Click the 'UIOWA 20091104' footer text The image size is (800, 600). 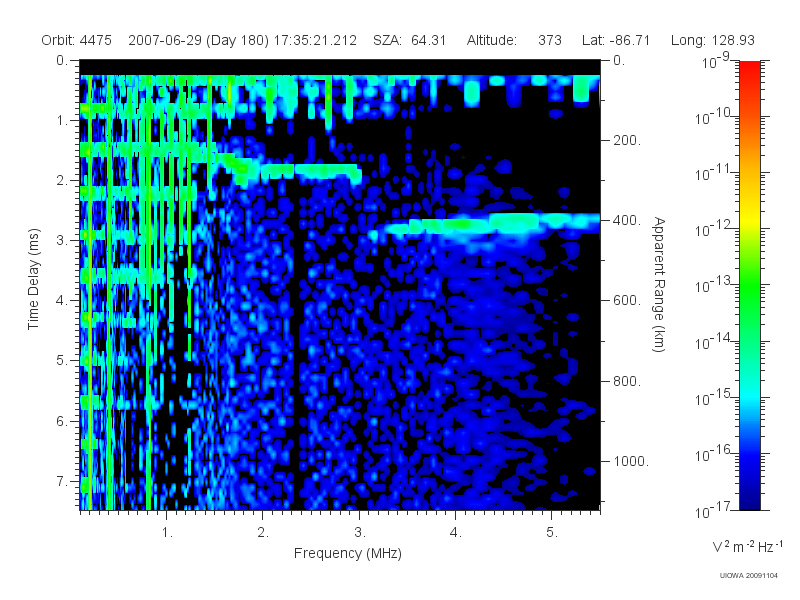748,576
